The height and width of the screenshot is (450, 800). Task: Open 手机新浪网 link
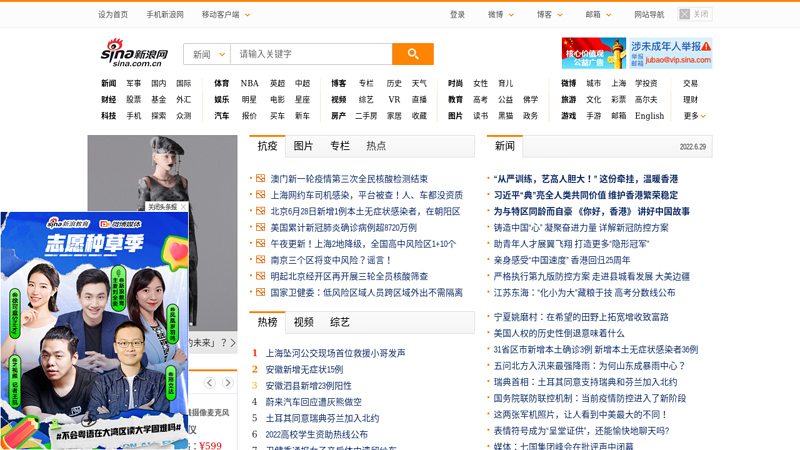point(165,15)
